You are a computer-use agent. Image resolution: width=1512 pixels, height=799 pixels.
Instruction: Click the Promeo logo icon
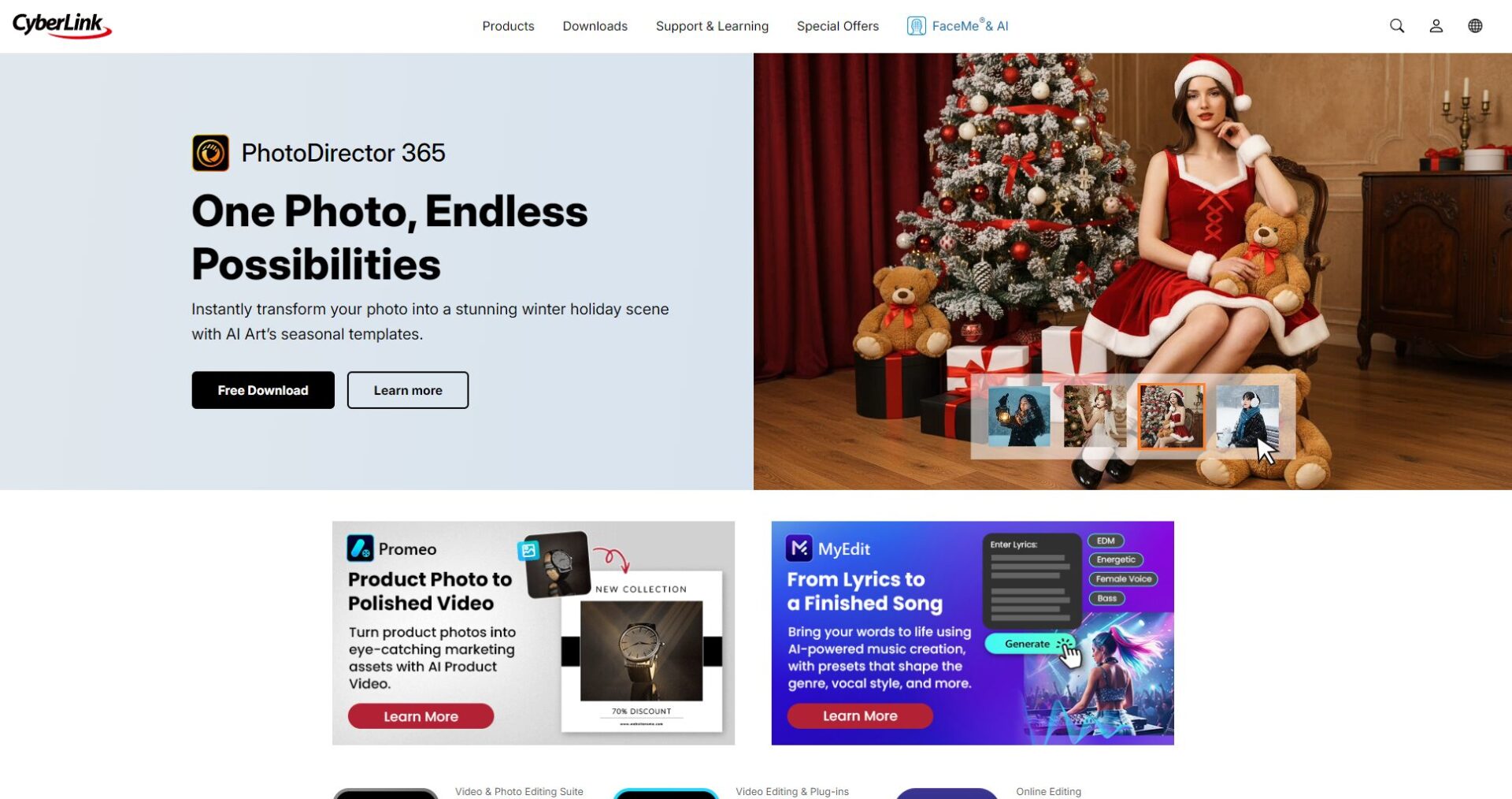click(361, 548)
